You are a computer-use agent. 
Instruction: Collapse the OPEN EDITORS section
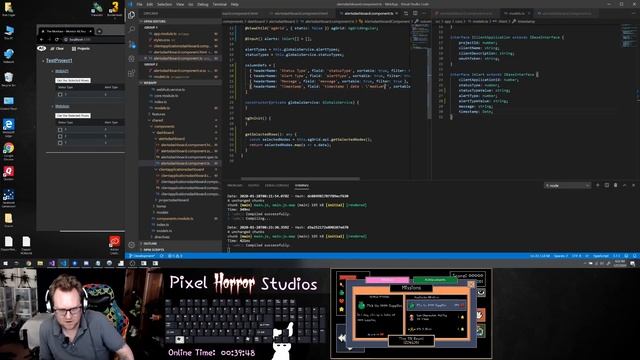pos(180,21)
